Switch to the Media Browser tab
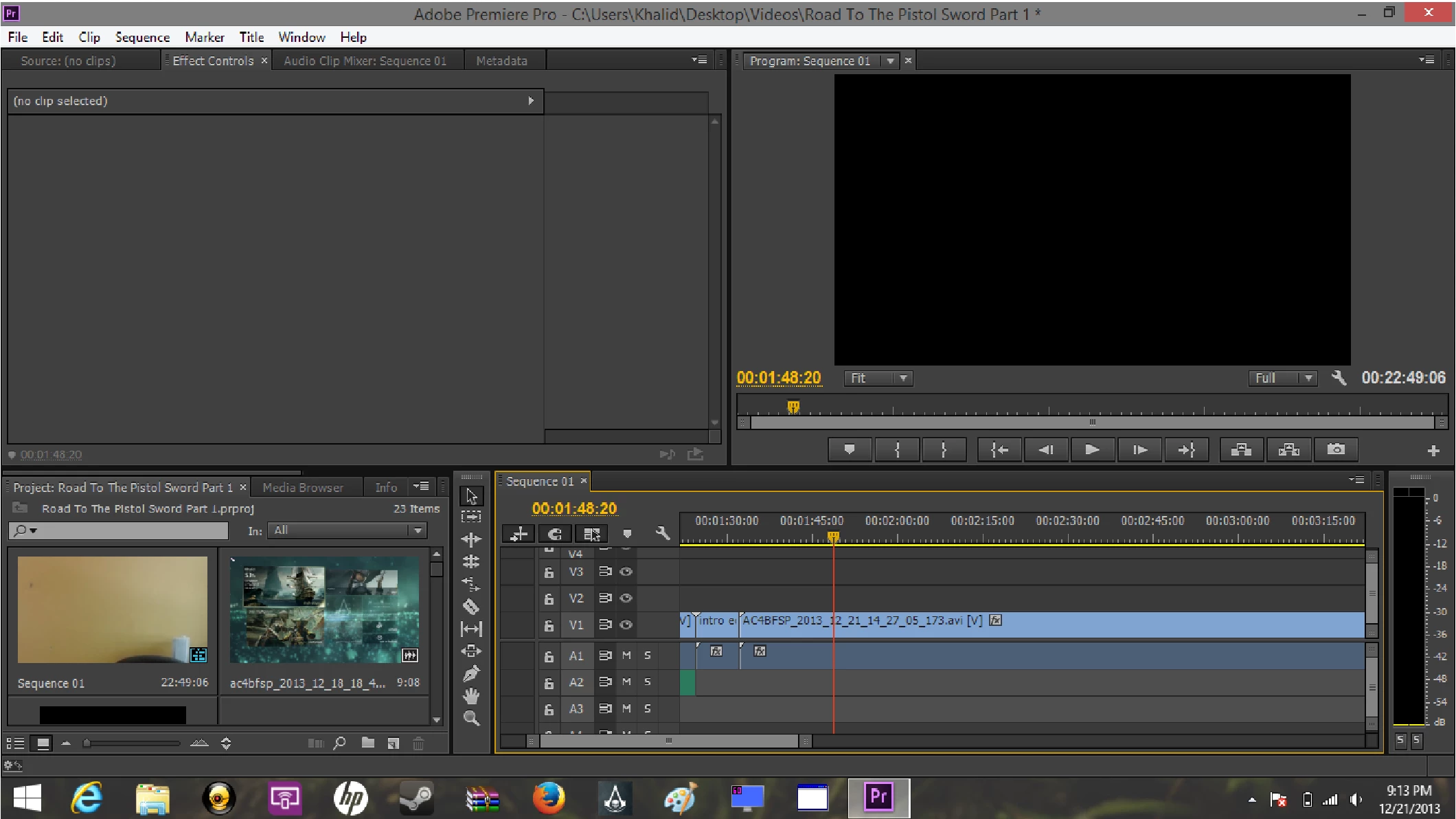The width and height of the screenshot is (1456, 819). pyautogui.click(x=302, y=487)
